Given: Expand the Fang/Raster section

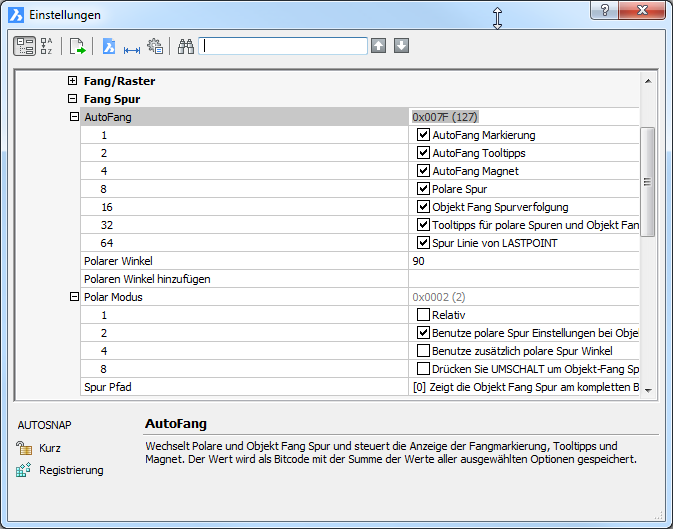Looking at the screenshot, I should 72,81.
